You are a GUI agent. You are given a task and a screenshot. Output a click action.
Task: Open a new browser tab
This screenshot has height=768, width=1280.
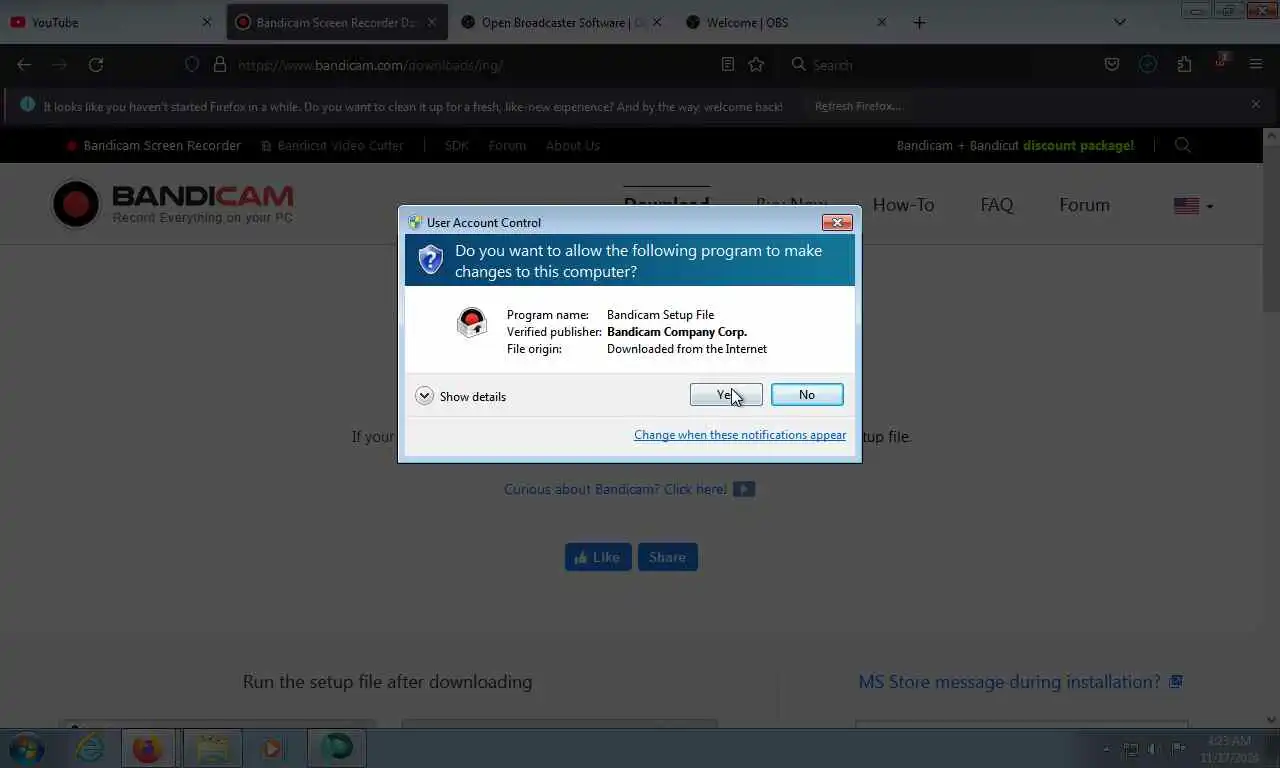click(919, 22)
